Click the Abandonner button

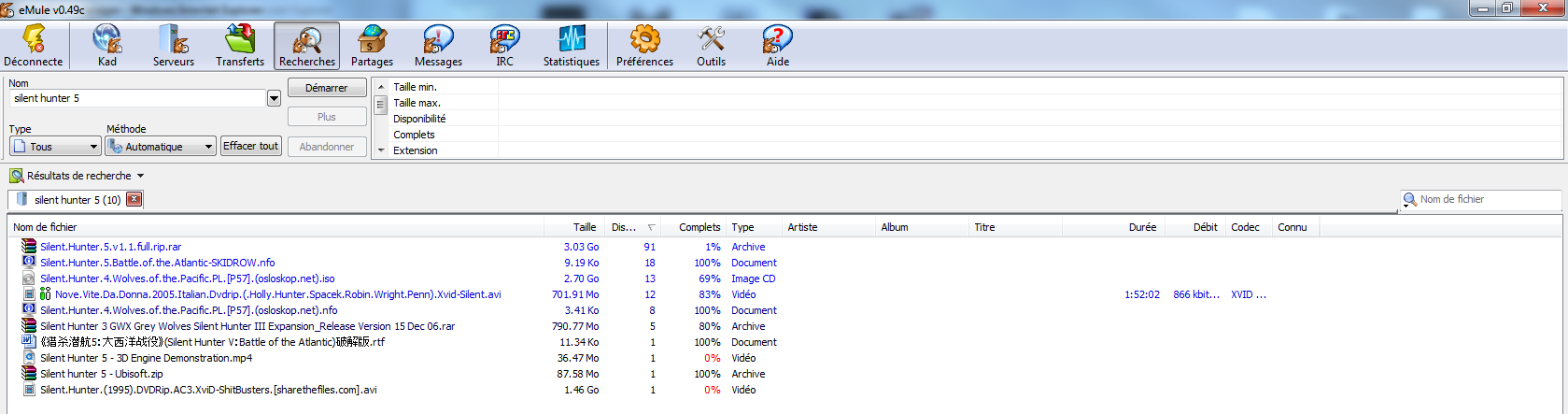(326, 147)
